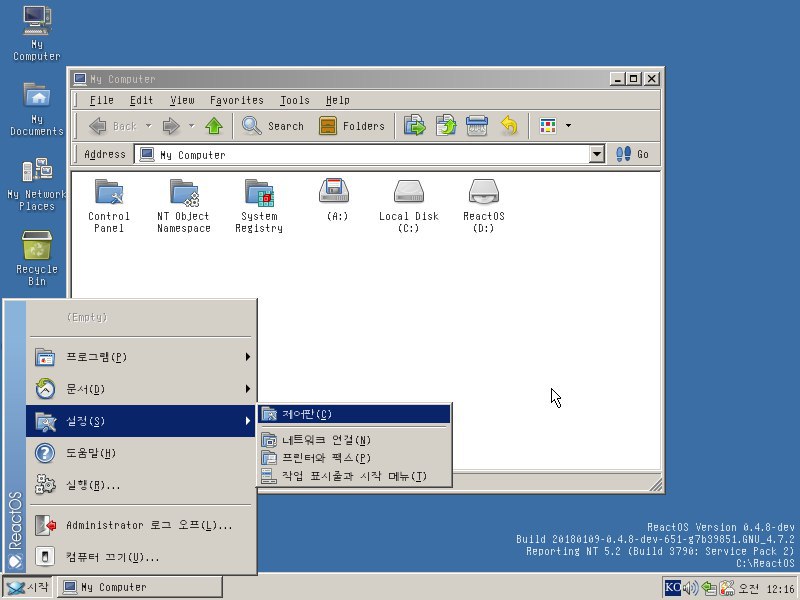Image resolution: width=800 pixels, height=600 pixels.
Task: Select My Computer desktop icon
Action: pos(37,34)
